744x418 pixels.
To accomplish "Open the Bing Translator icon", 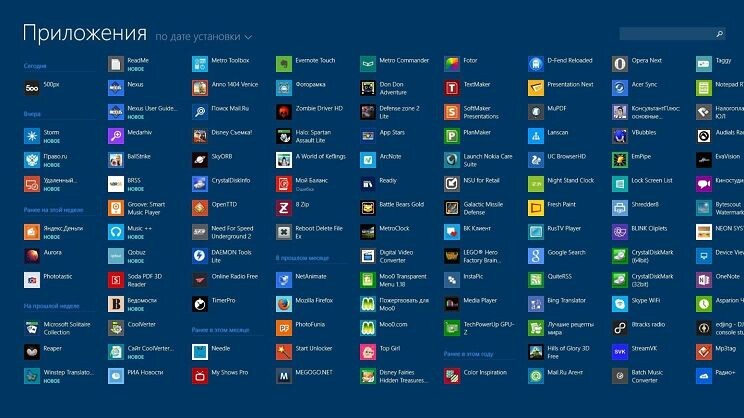I will 536,304.
